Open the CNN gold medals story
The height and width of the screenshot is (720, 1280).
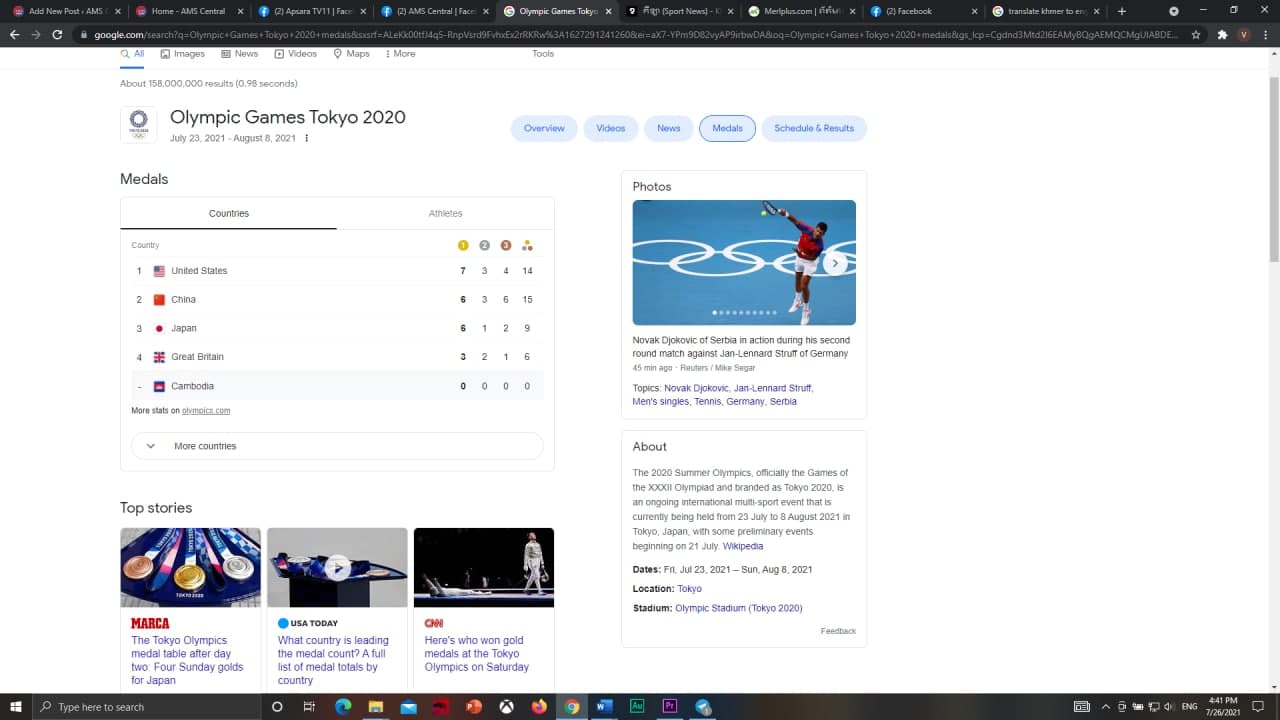click(x=477, y=653)
